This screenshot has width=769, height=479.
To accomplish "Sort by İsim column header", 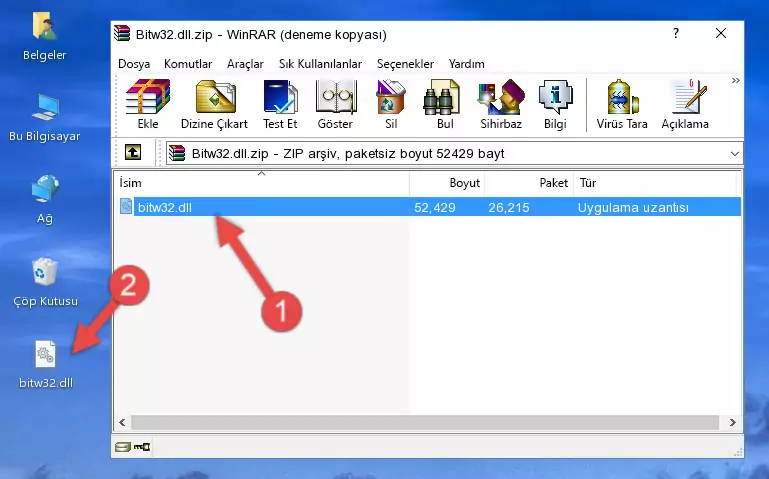I will point(262,183).
